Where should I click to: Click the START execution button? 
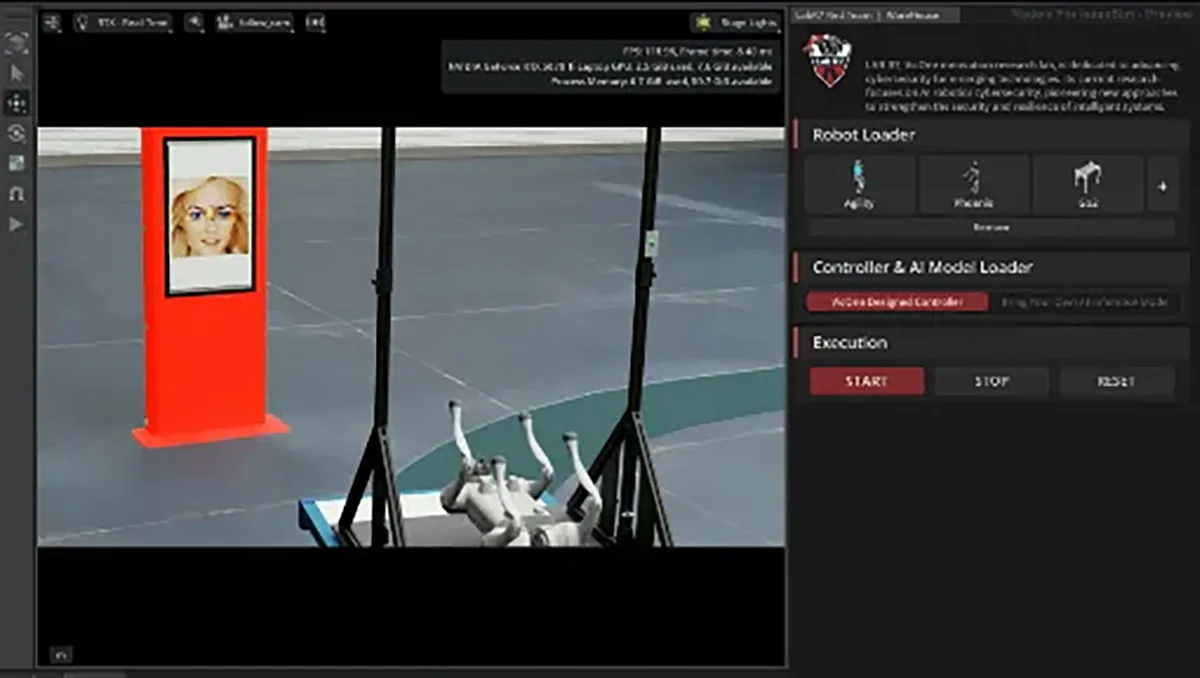point(866,381)
